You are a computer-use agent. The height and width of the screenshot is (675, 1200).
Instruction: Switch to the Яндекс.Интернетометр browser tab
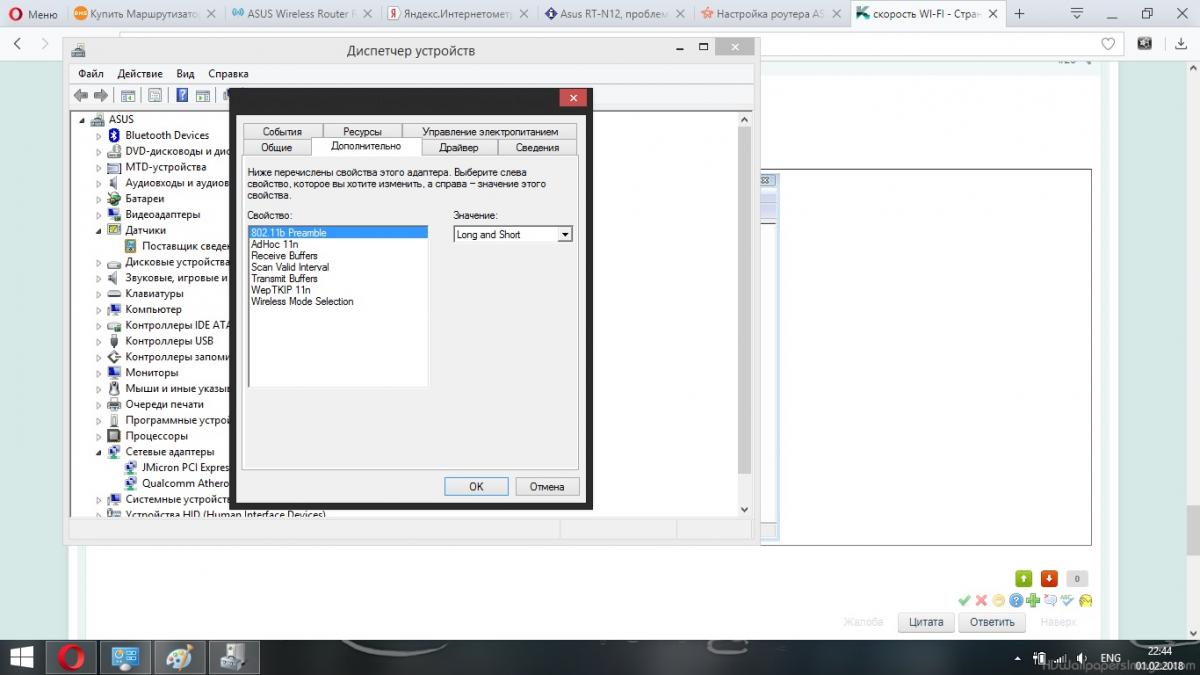(459, 14)
